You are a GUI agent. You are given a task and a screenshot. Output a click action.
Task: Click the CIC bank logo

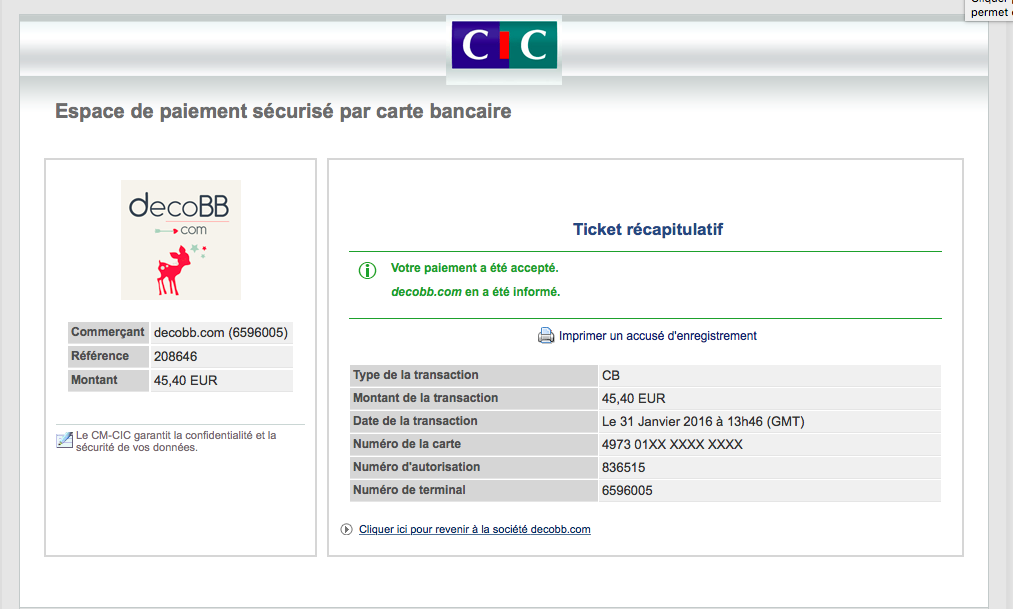(504, 45)
